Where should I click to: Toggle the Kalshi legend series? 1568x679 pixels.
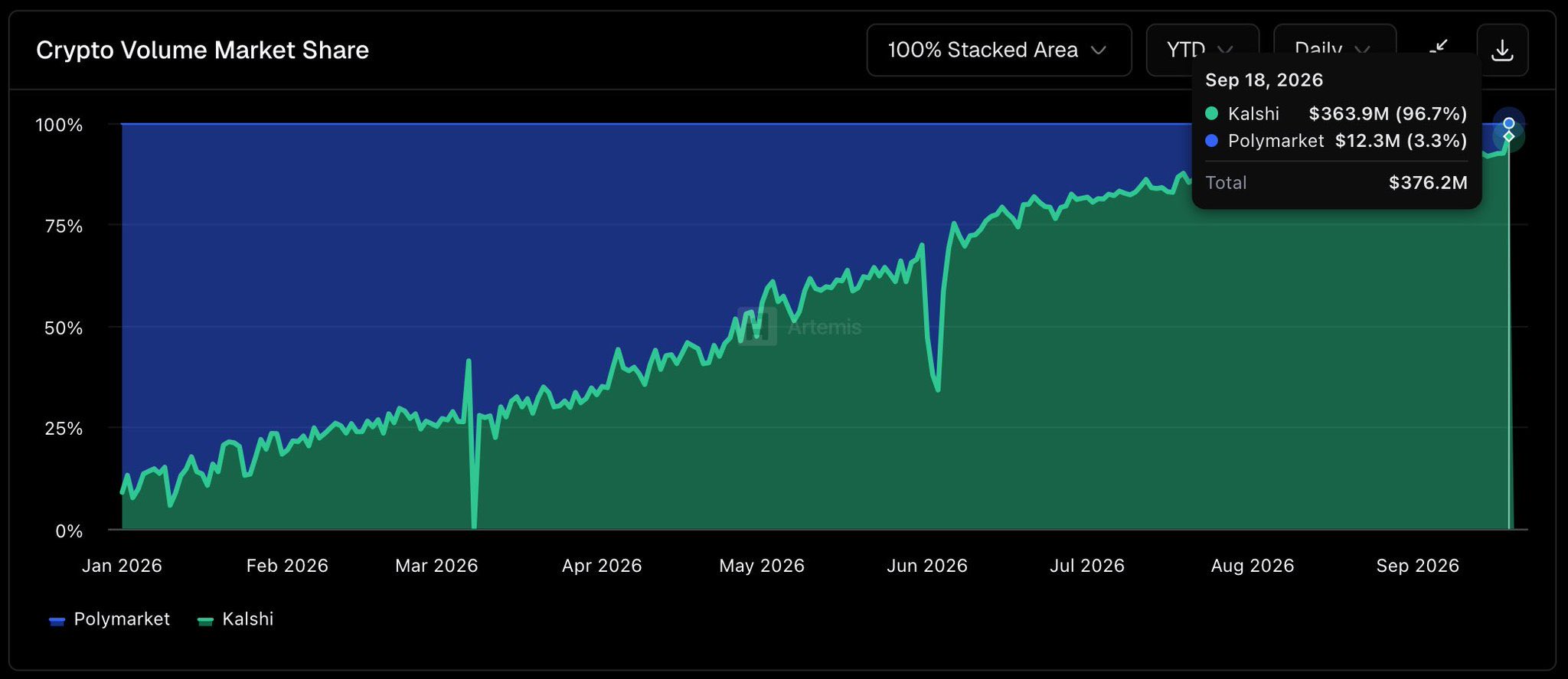[x=236, y=619]
